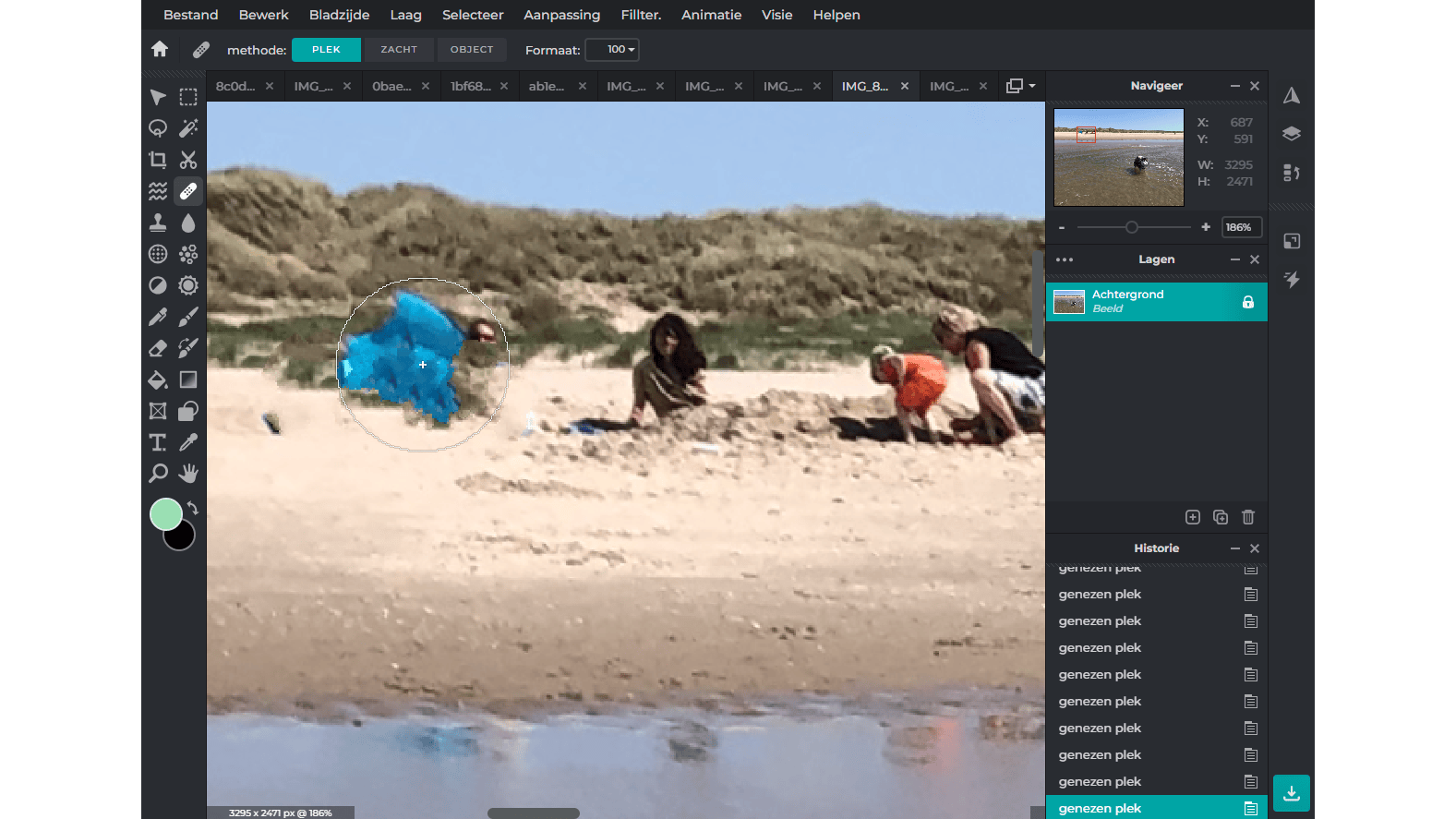Switch to the 1bf68... document tab
This screenshot has width=1456, height=819.
click(x=471, y=86)
